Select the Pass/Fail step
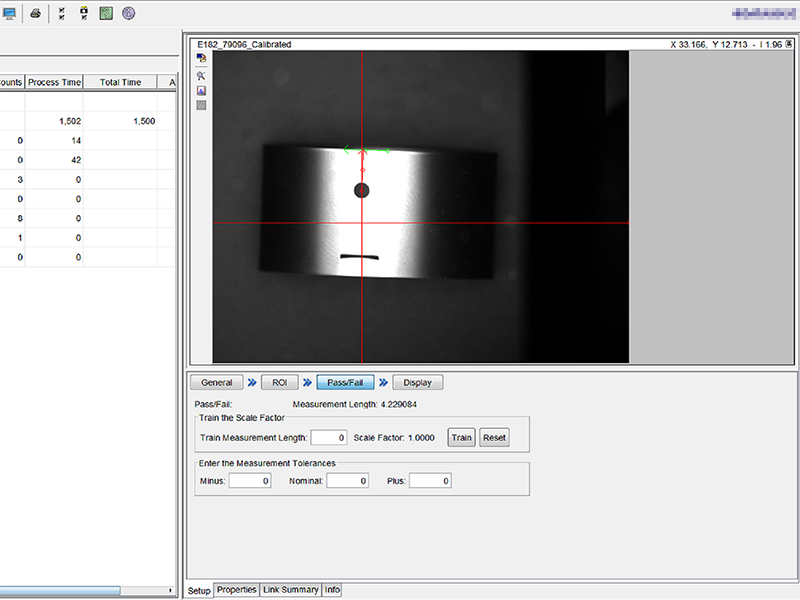The width and height of the screenshot is (800, 600). coord(345,382)
